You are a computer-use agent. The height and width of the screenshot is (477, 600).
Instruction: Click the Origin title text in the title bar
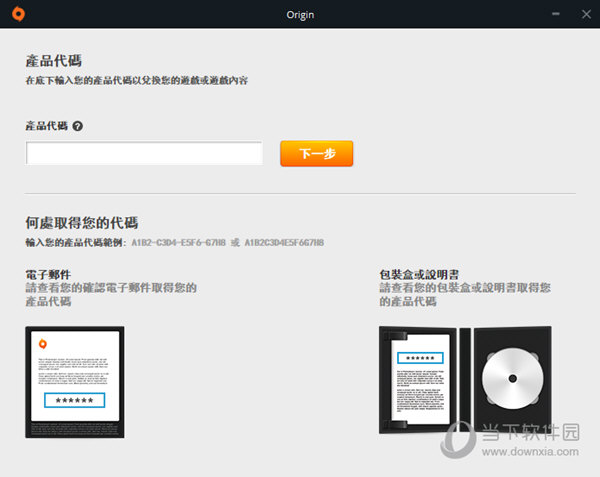(299, 13)
